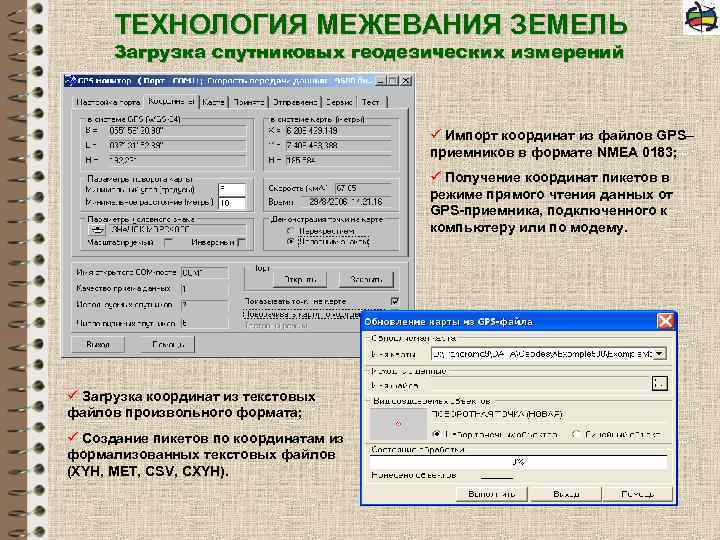Select the 'Координаты' tab in GPS monitor

coord(172,101)
